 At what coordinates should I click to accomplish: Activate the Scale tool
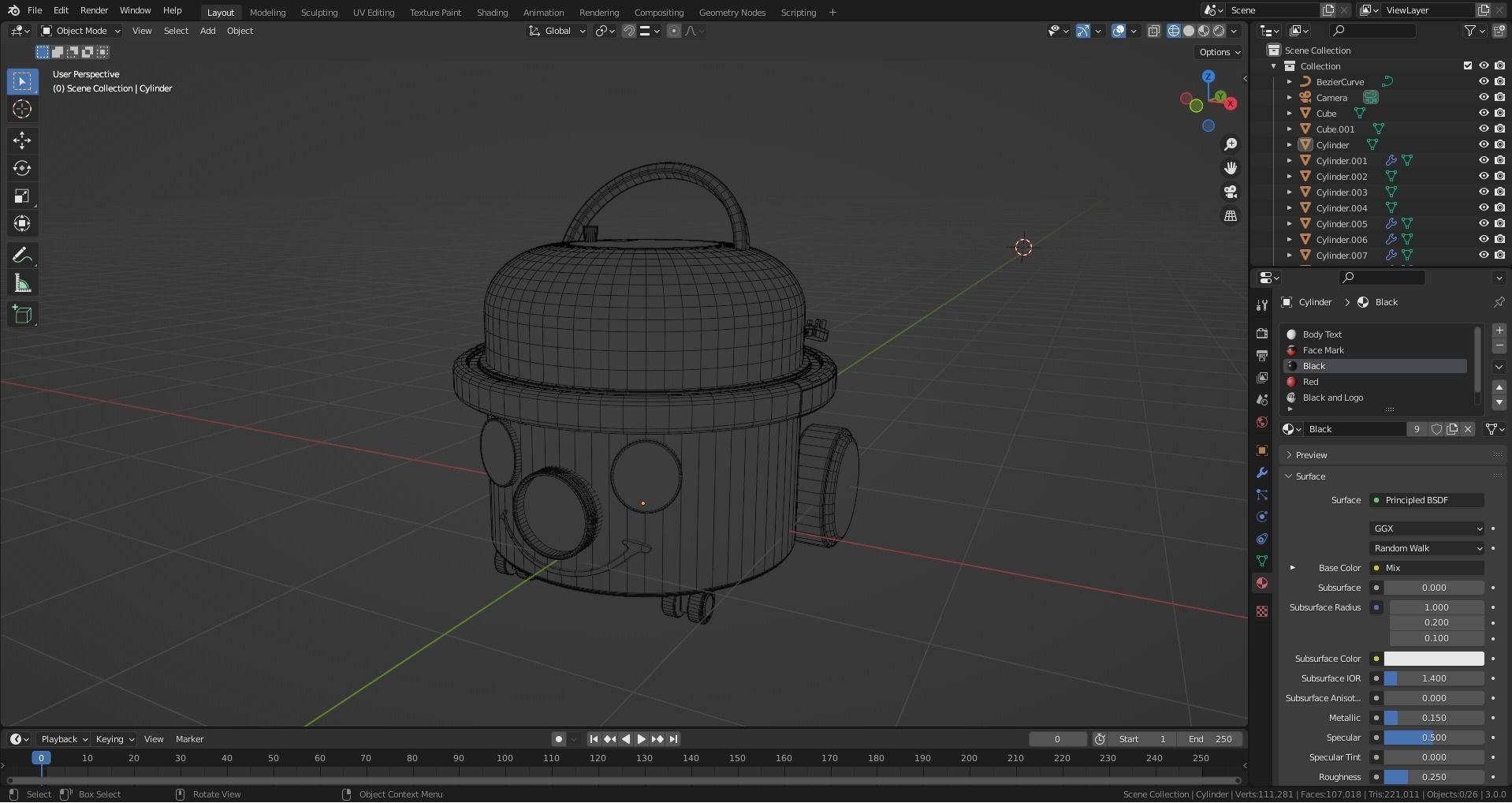(22, 196)
